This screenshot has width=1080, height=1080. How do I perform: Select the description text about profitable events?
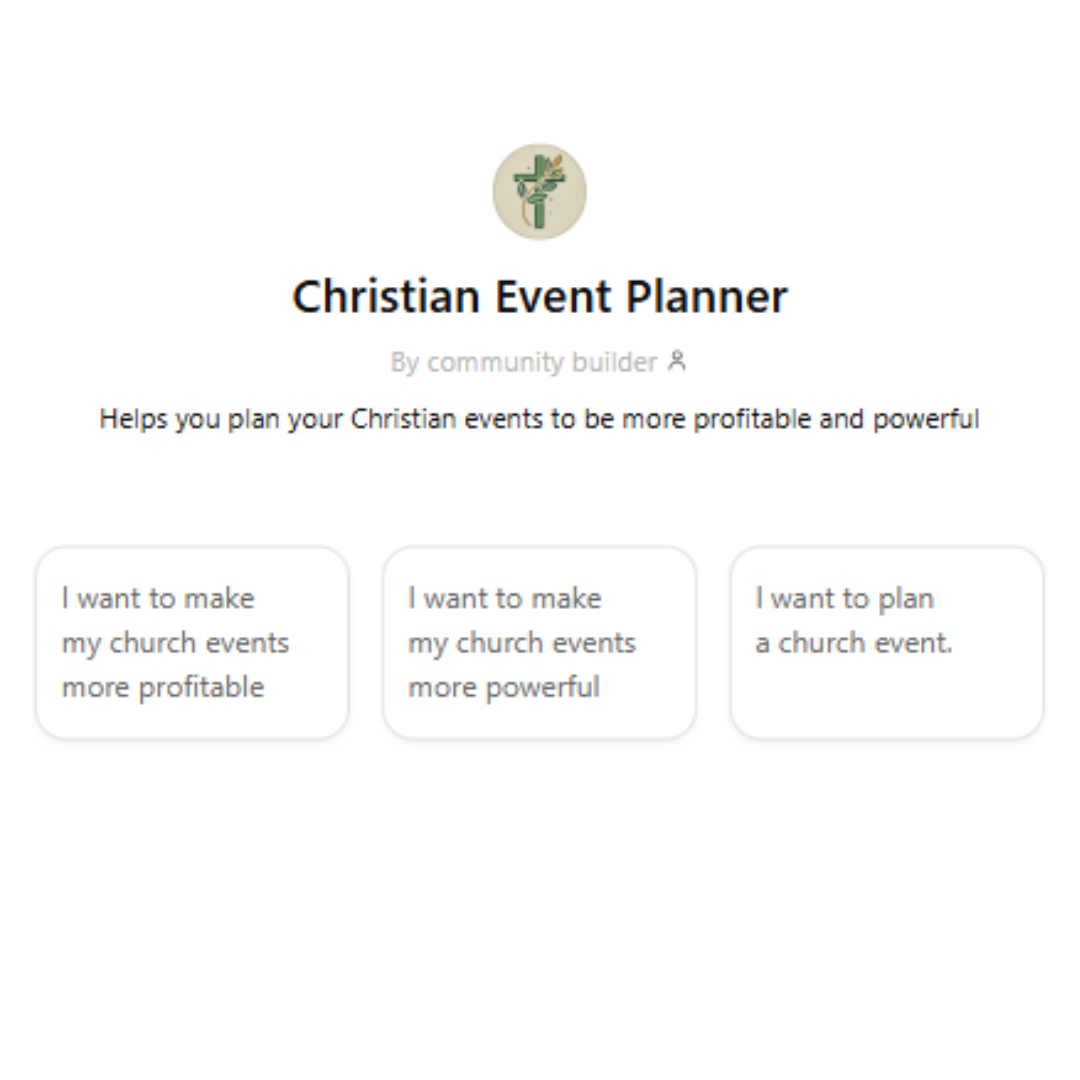tap(539, 419)
